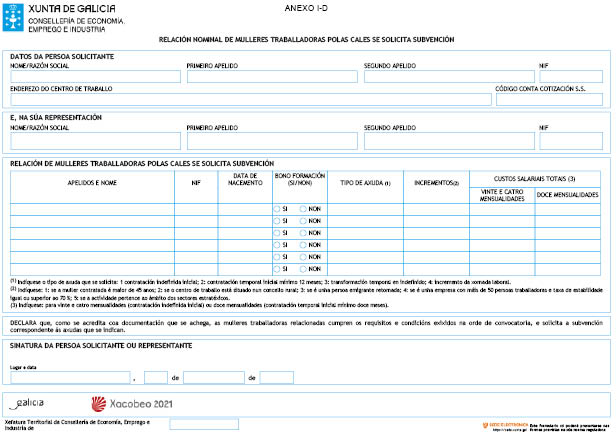The width and height of the screenshot is (616, 439).
Task: Focus the representative's Segundo Apelido field
Action: (447, 140)
